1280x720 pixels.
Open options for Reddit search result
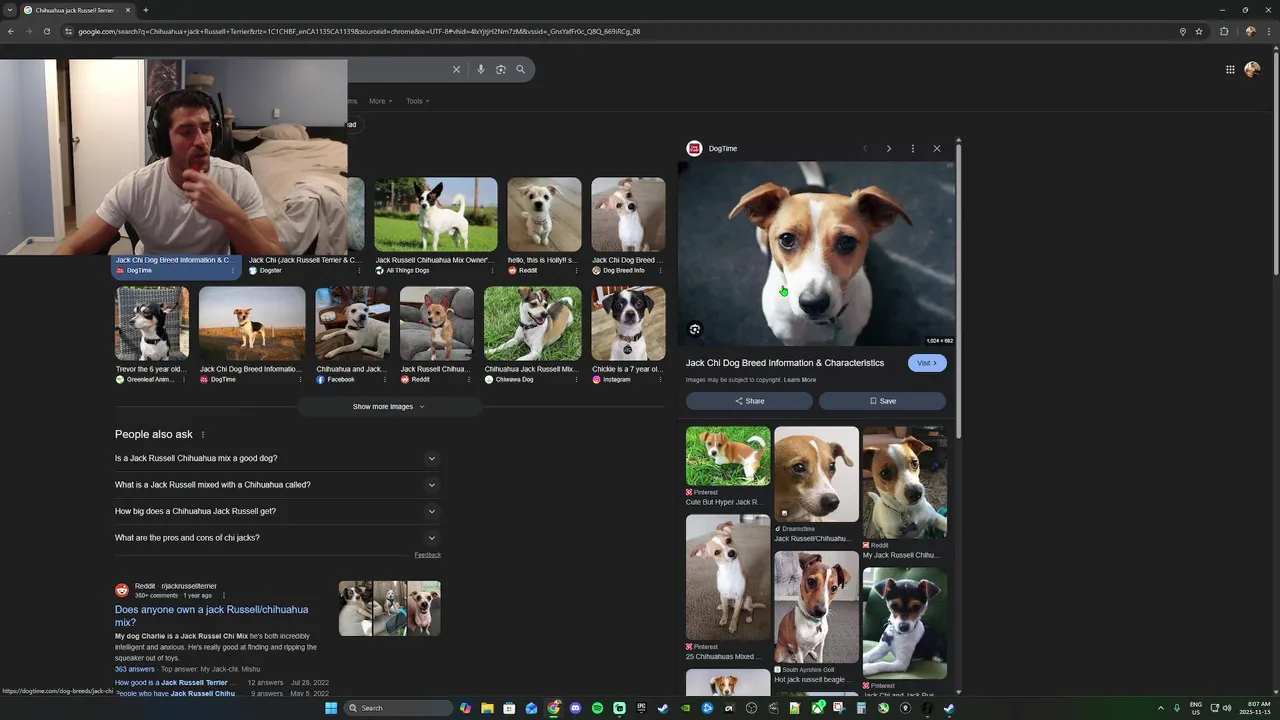223,595
